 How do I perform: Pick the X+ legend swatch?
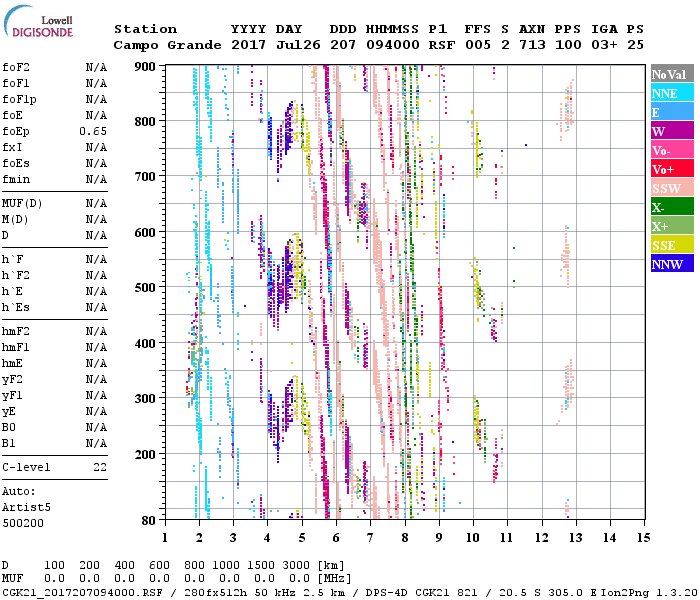coord(671,227)
